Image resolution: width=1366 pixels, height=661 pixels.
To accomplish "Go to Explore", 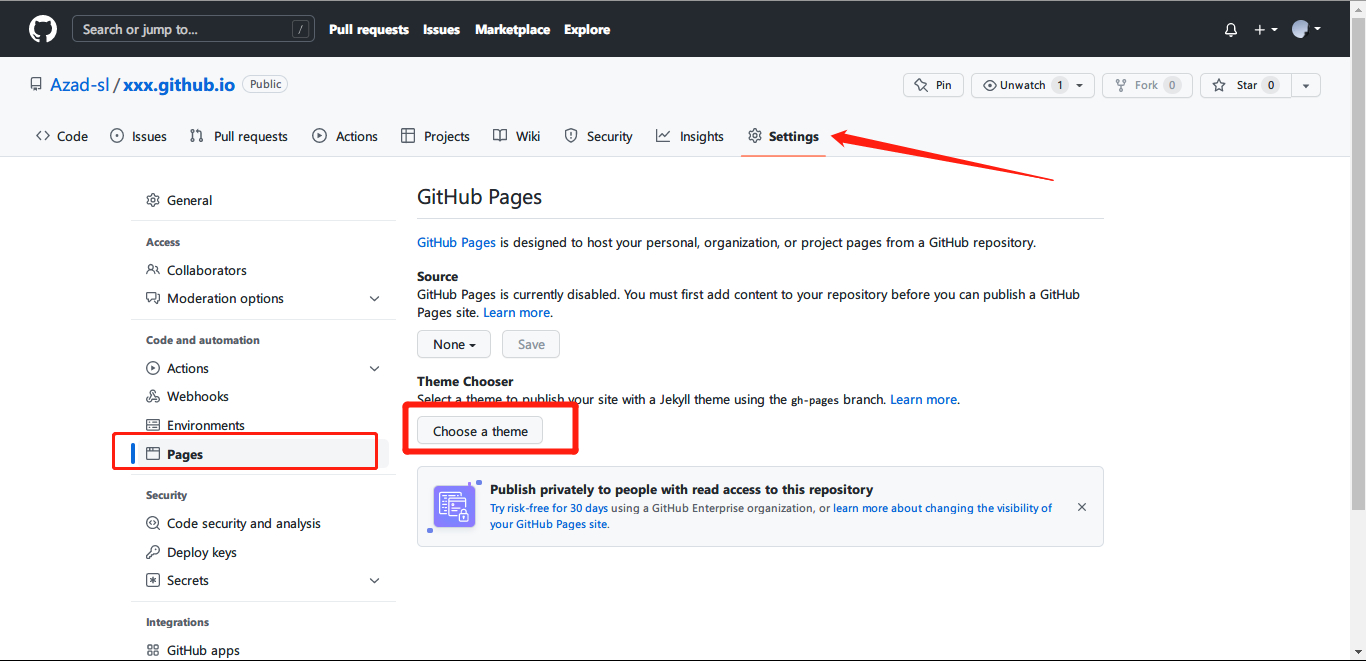I will [587, 29].
